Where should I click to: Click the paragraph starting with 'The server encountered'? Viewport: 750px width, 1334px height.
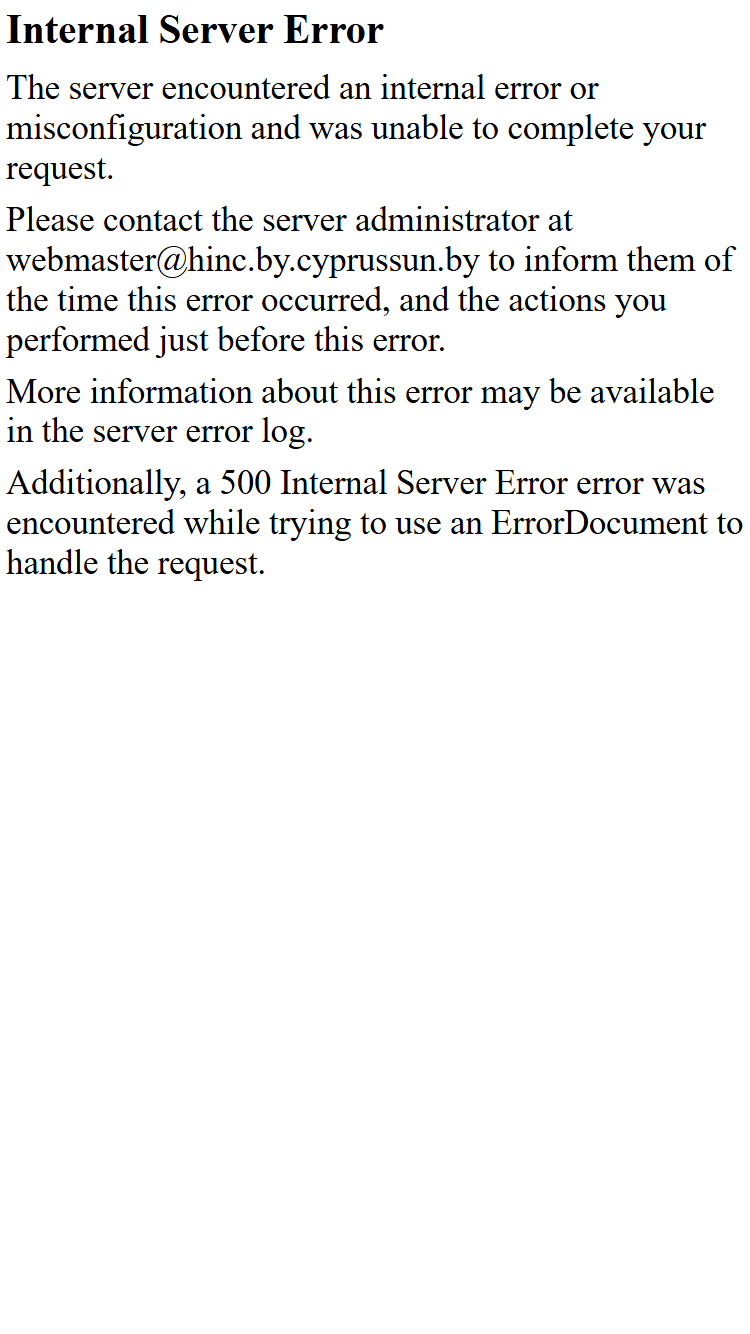click(357, 129)
